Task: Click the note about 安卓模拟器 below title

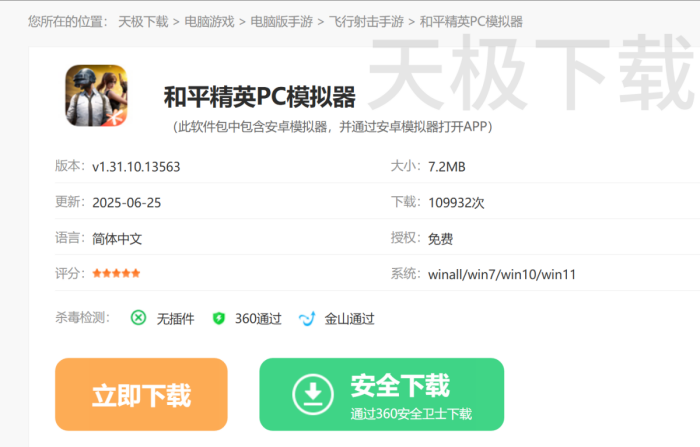Action: point(333,127)
